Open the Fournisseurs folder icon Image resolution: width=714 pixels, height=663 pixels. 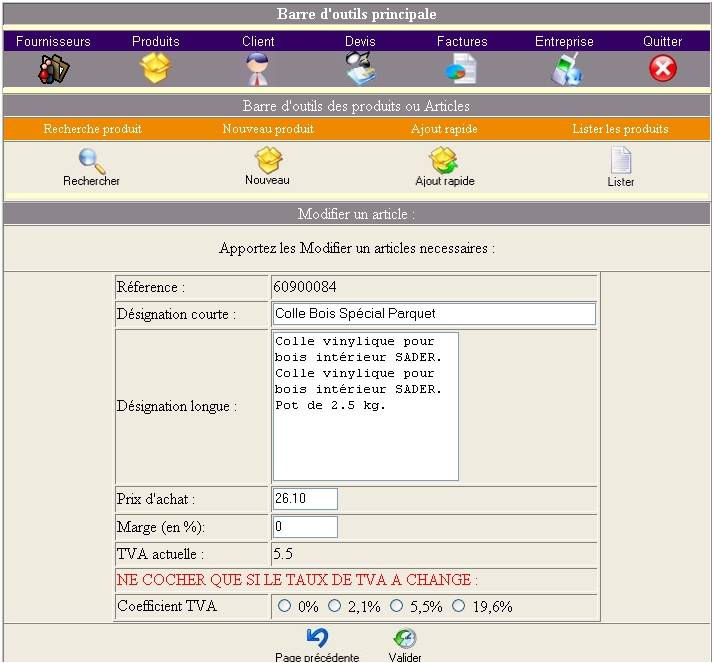click(53, 69)
